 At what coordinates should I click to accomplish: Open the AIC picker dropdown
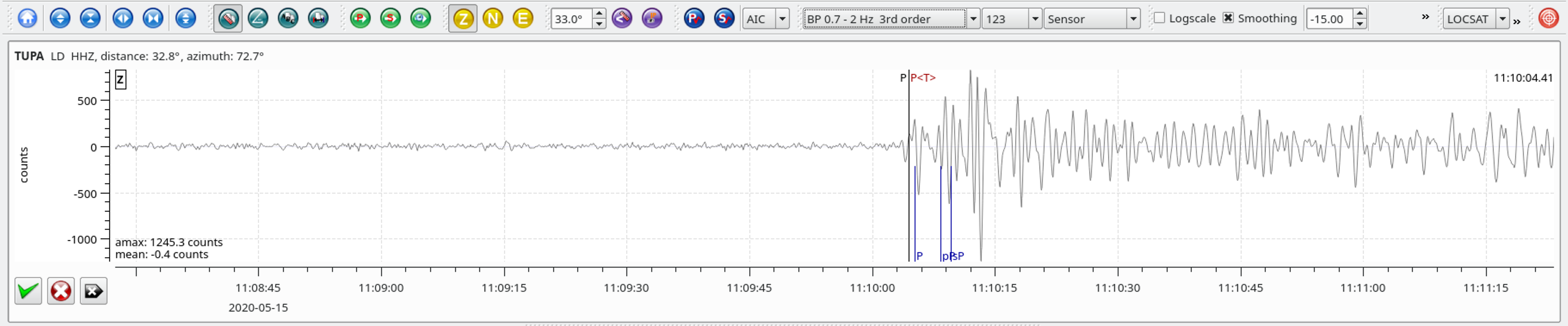(x=766, y=19)
